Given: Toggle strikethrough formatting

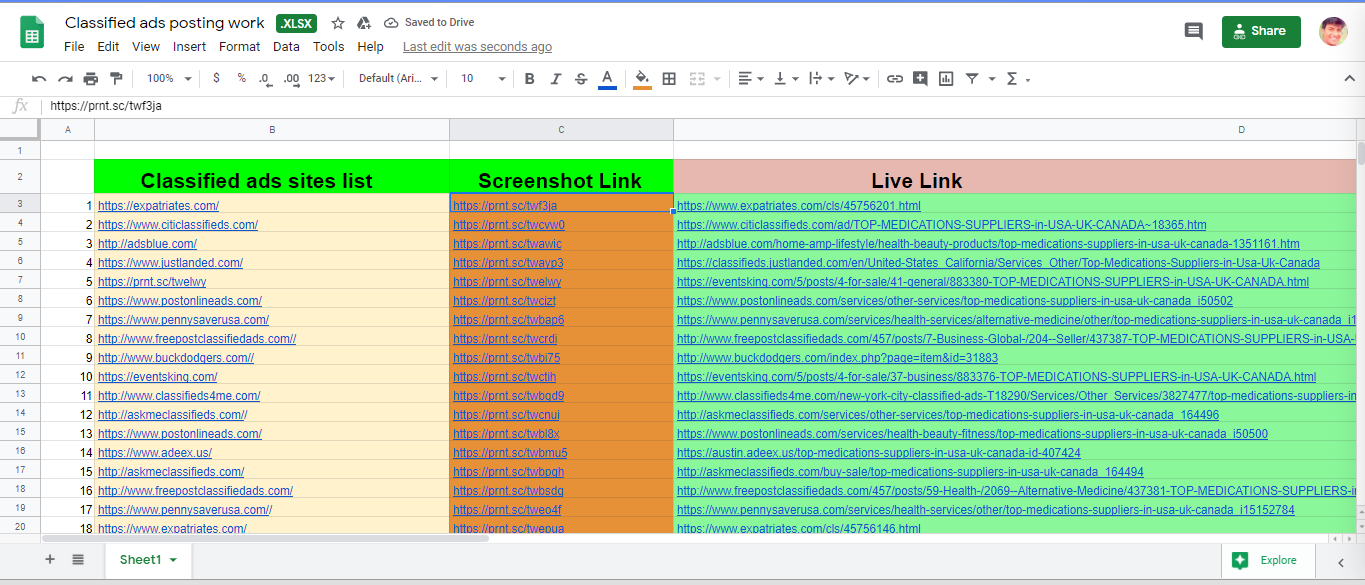Looking at the screenshot, I should click(581, 79).
